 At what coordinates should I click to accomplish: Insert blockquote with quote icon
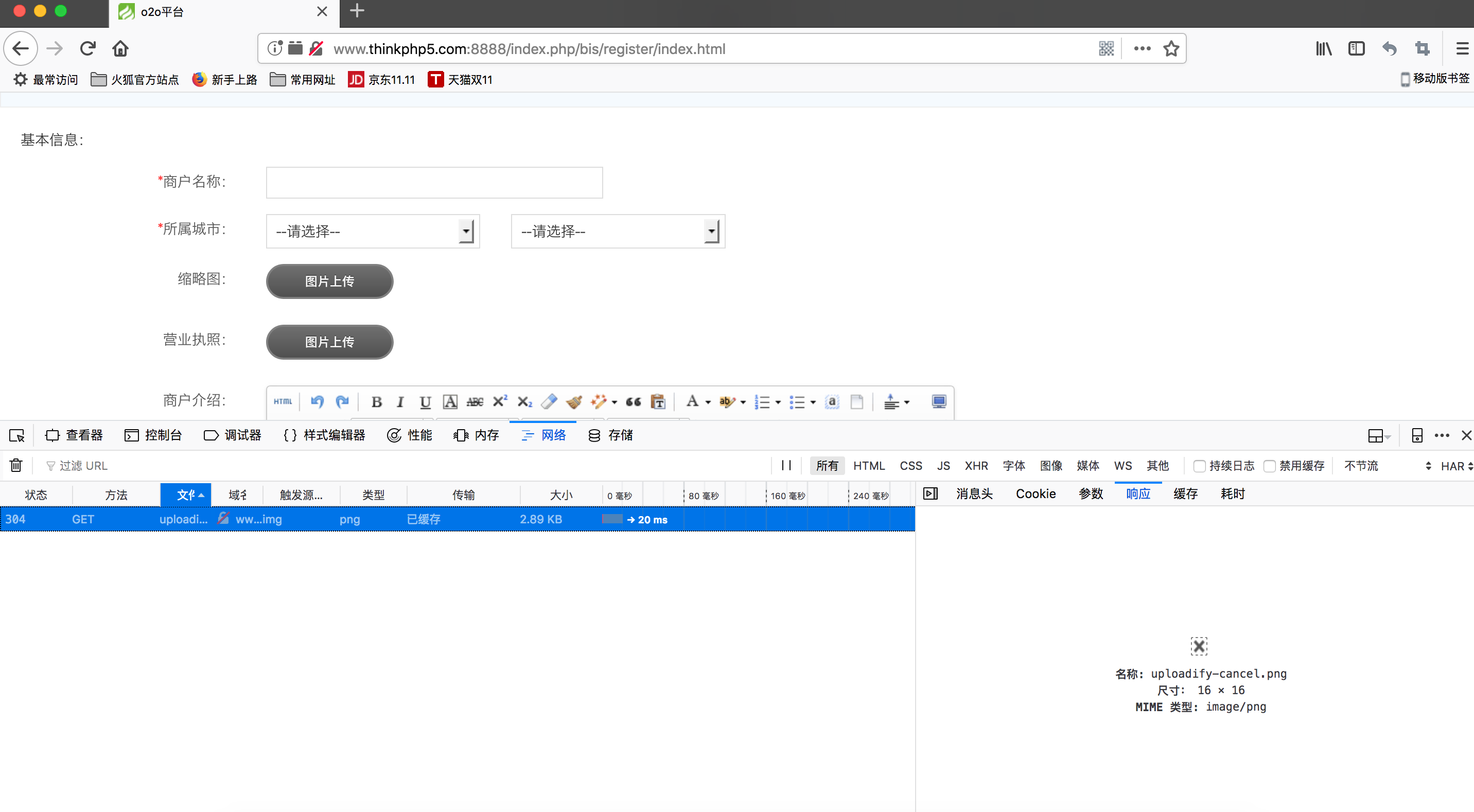pos(634,402)
